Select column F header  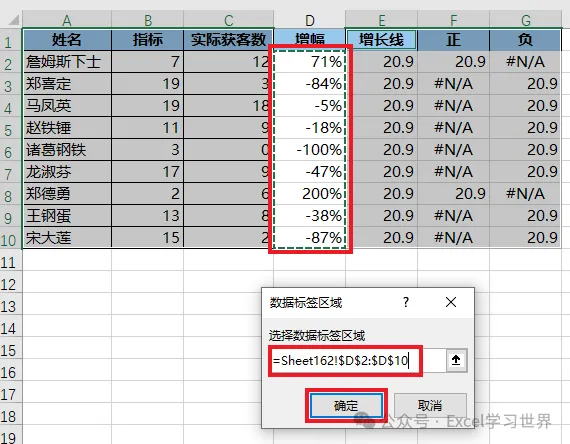click(453, 20)
